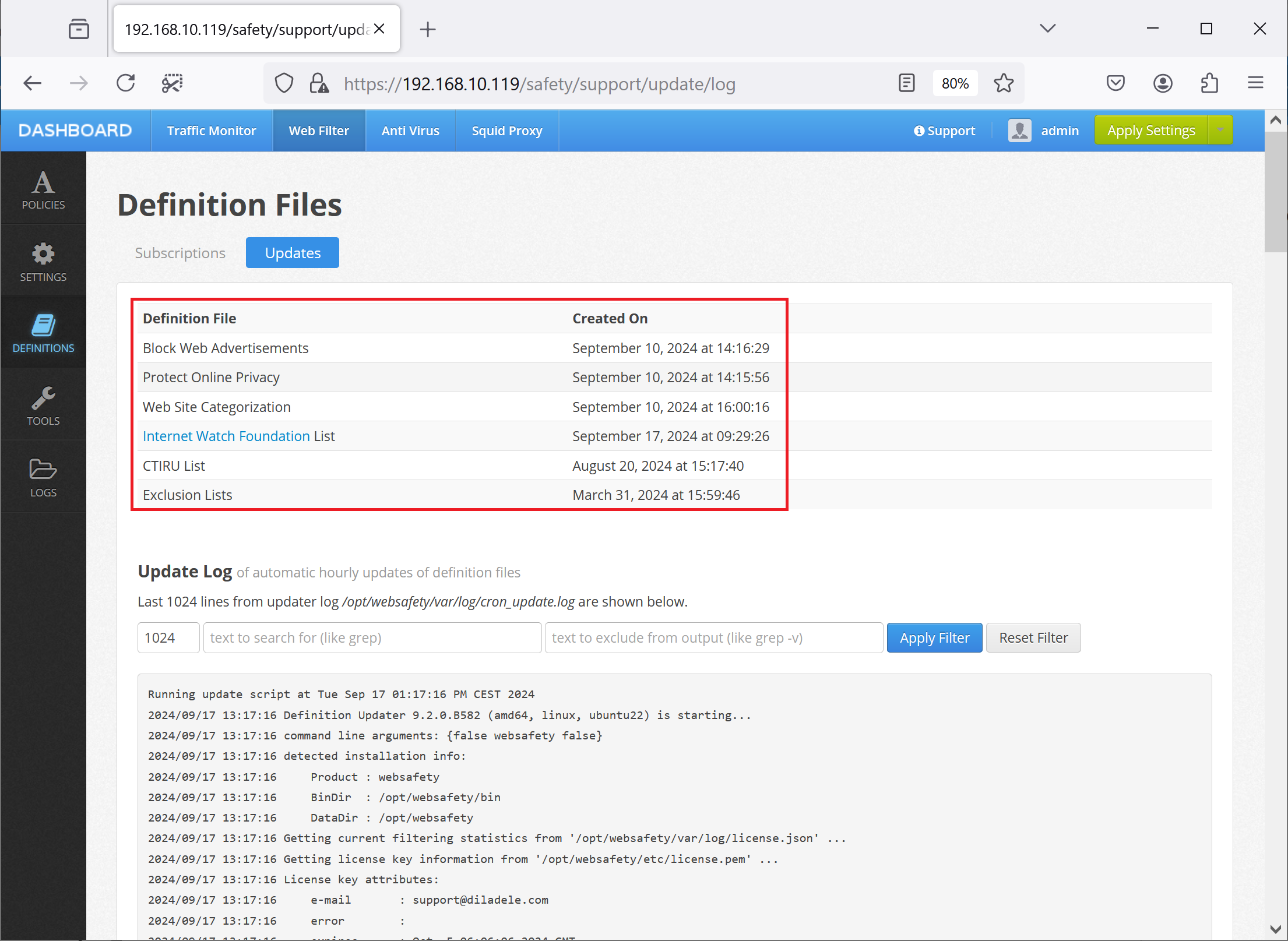Screen dimensions: 1288x941
Task: Click the Apply Filter button
Action: (934, 638)
